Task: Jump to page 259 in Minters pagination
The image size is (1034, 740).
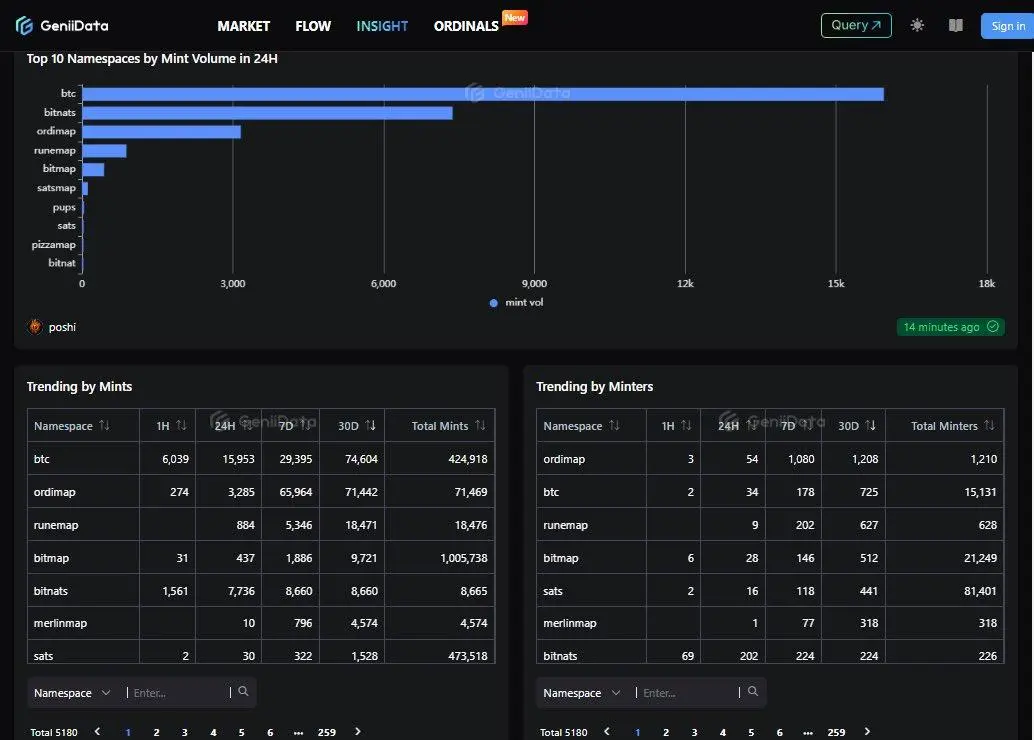Action: click(836, 732)
